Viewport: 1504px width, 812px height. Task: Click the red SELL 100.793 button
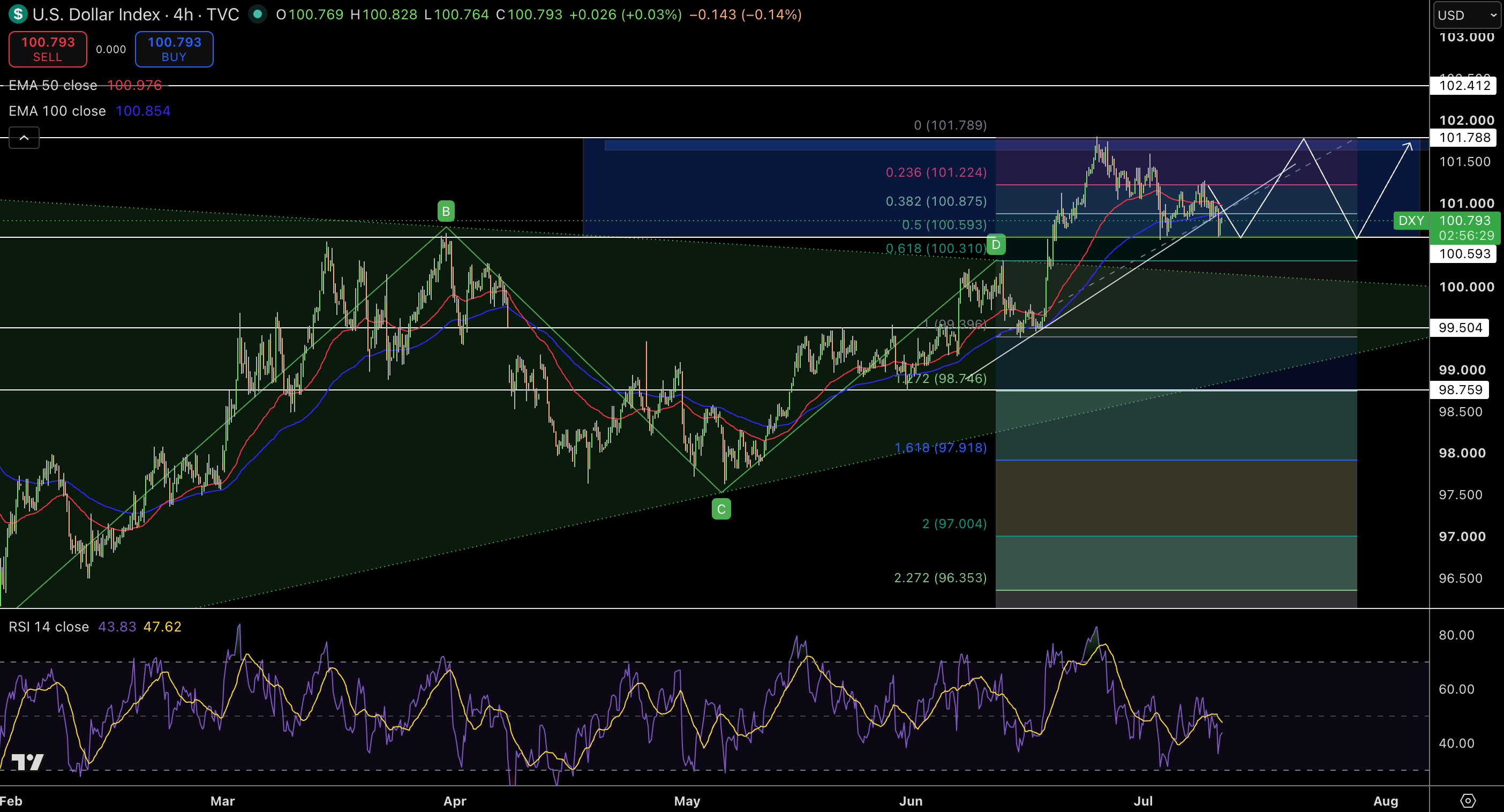coord(48,49)
